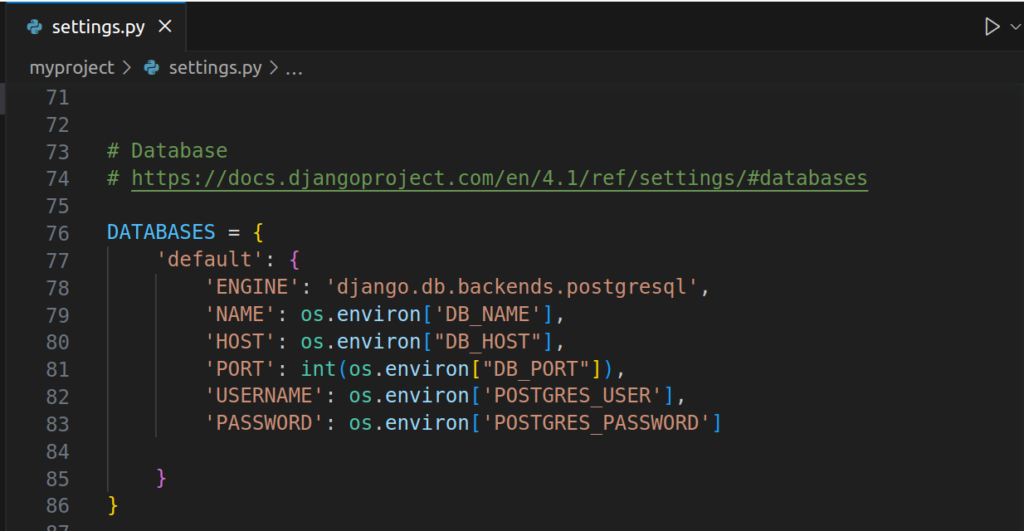The width and height of the screenshot is (1024, 531).
Task: Click the "# Database" comment line
Action: click(167, 151)
